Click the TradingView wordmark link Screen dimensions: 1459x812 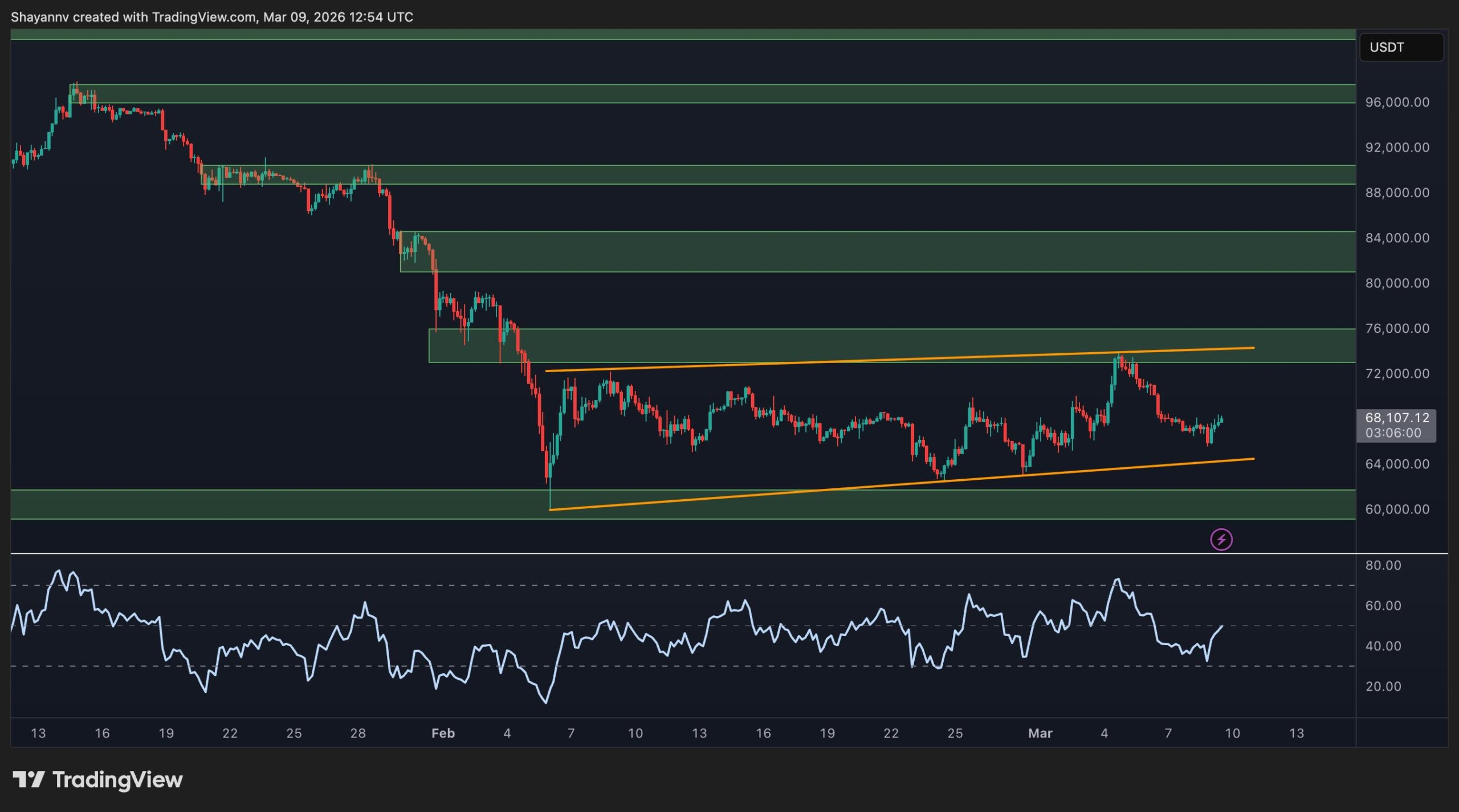coord(117,779)
